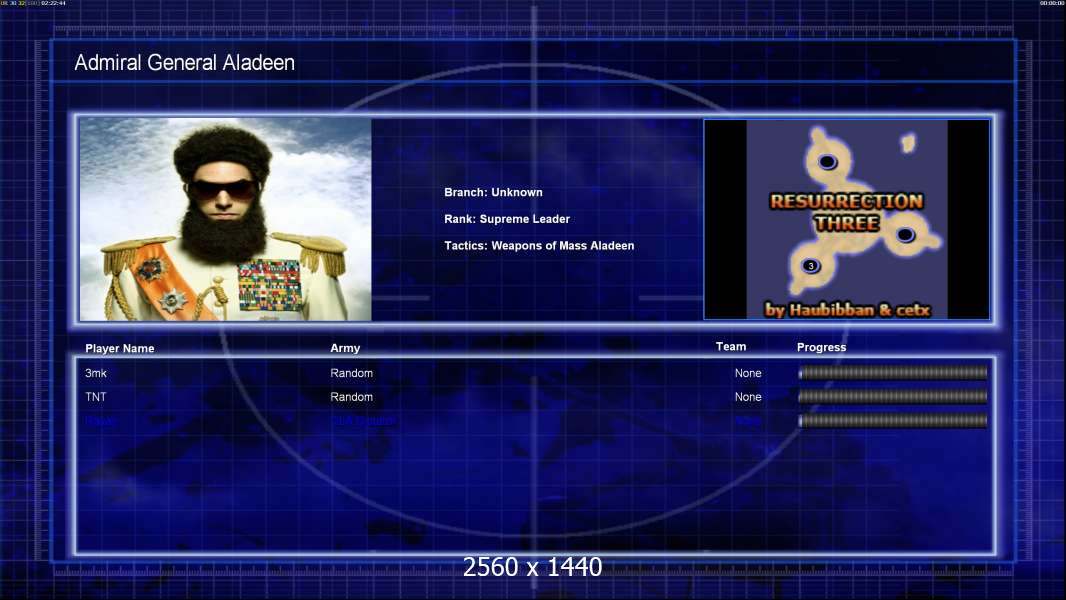This screenshot has height=600, width=1066.
Task: Click the by Haubibban & cetx credit text
Action: (847, 310)
